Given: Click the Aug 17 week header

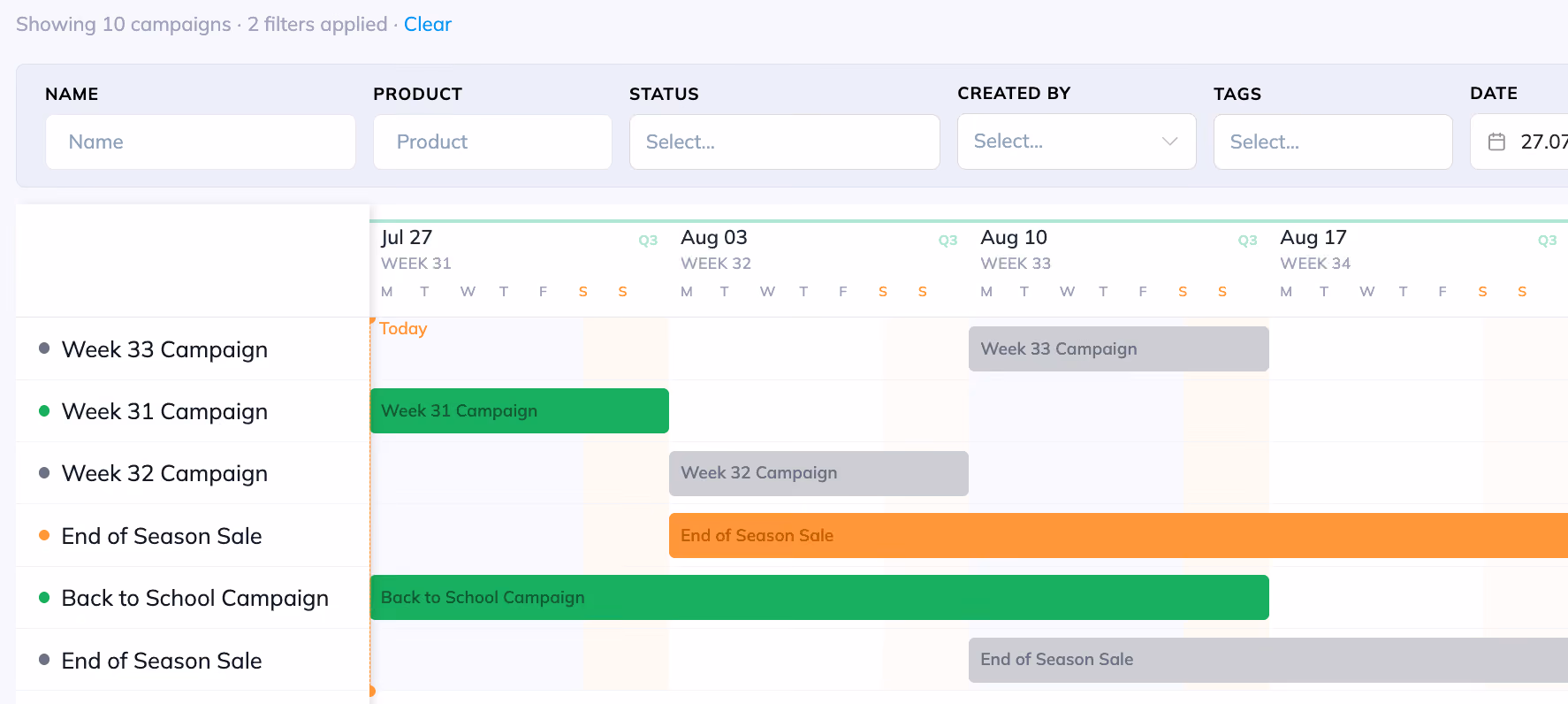Looking at the screenshot, I should (x=1313, y=237).
